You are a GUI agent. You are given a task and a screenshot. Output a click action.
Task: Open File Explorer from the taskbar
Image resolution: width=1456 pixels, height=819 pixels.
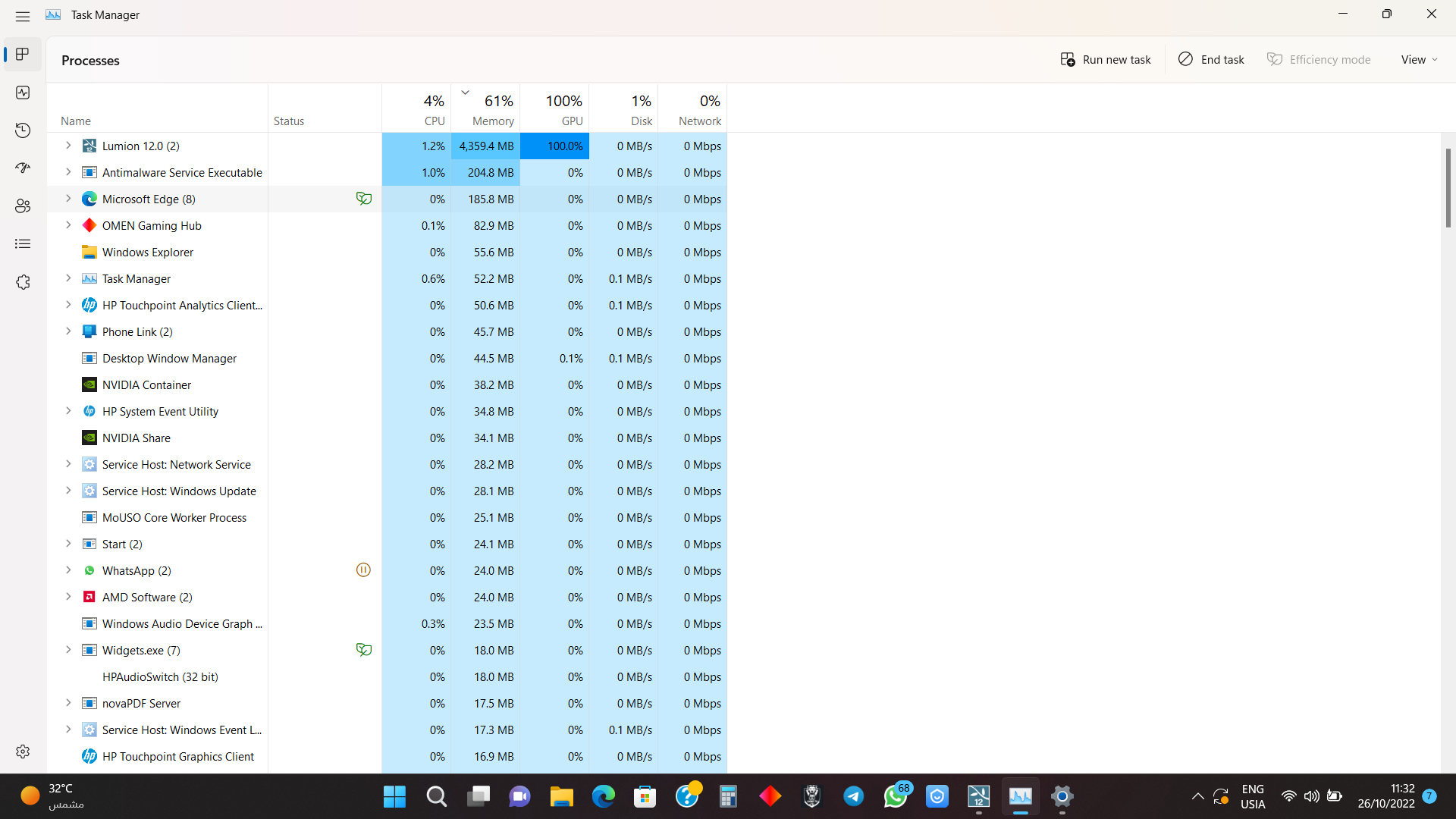[562, 796]
